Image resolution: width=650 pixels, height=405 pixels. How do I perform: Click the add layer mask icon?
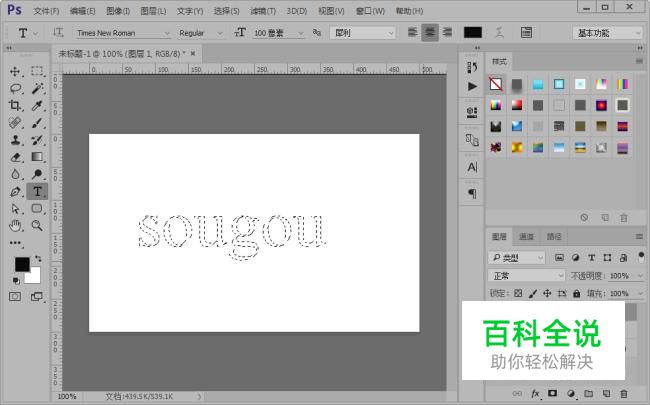(x=553, y=393)
